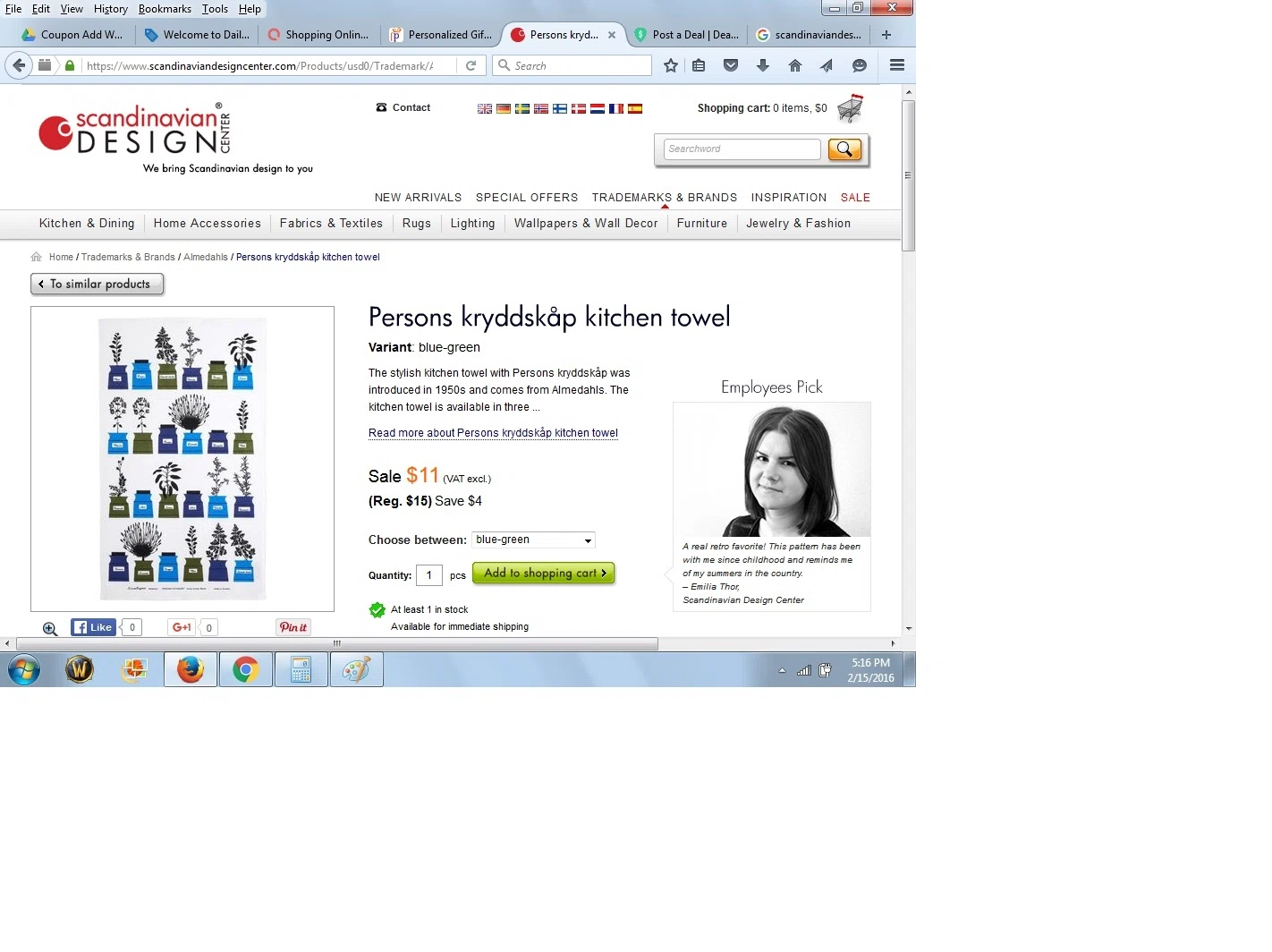
Task: Click the Google +1 button
Action: (x=182, y=627)
